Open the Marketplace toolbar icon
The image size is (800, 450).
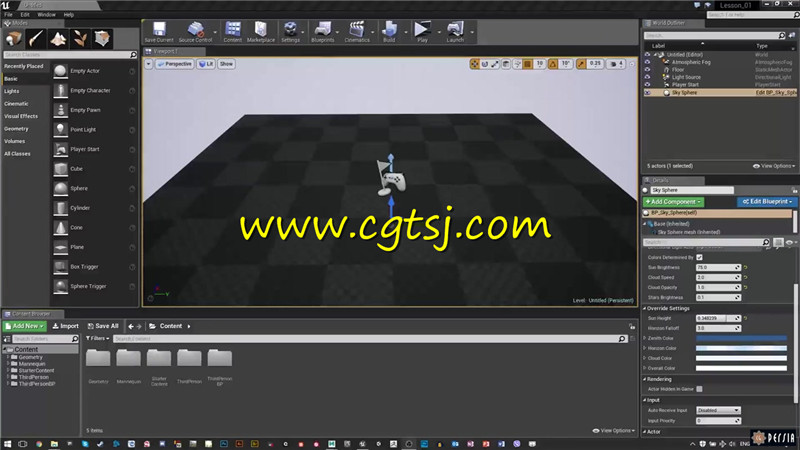pyautogui.click(x=261, y=32)
